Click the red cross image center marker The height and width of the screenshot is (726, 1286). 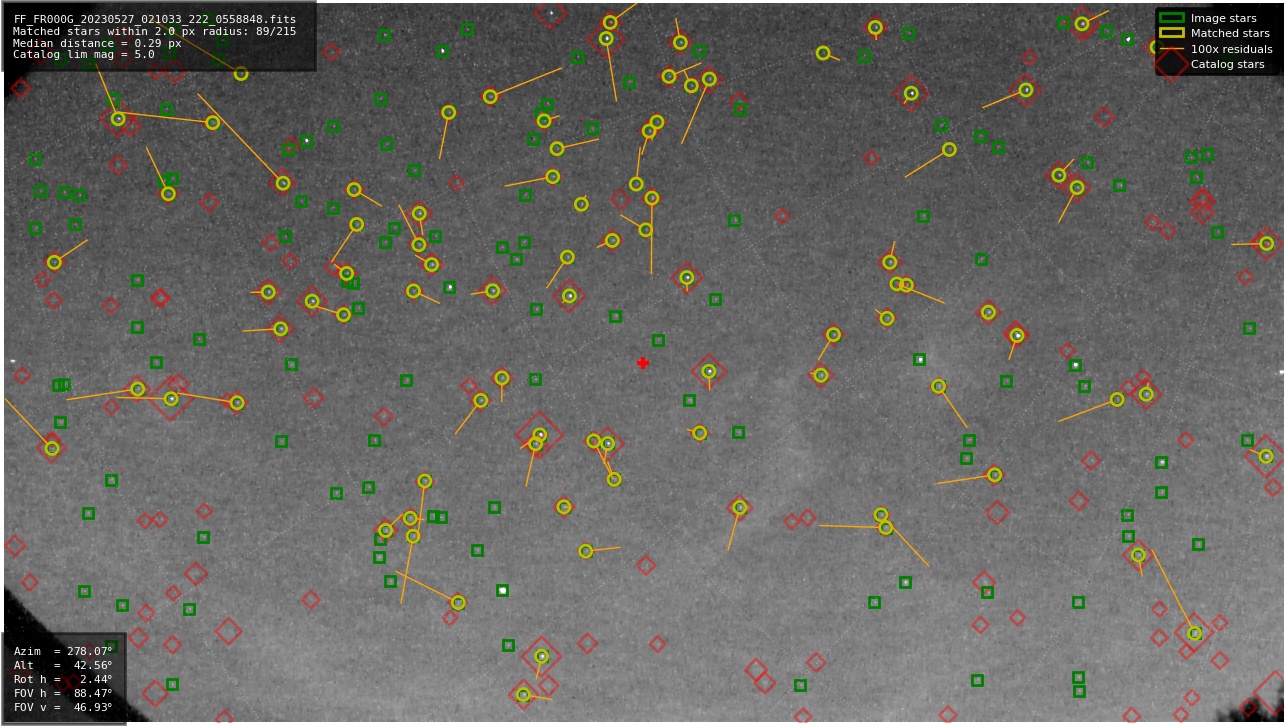tap(643, 363)
